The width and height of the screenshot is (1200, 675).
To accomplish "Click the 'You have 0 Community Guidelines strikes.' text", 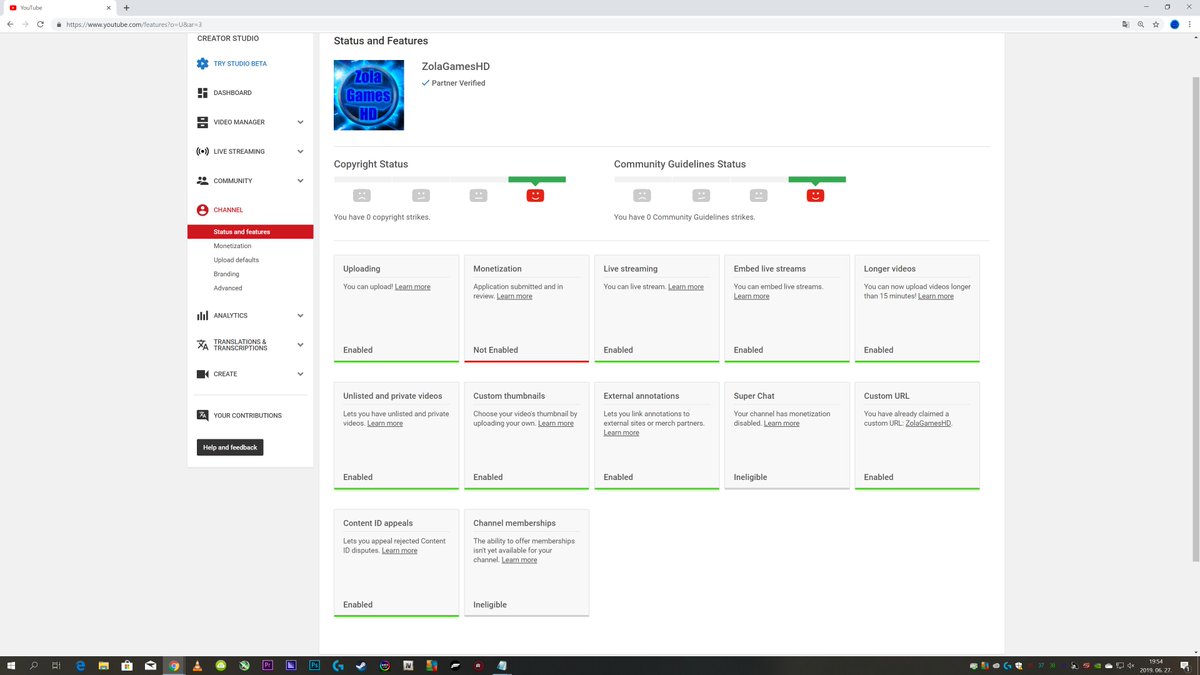I will (685, 217).
